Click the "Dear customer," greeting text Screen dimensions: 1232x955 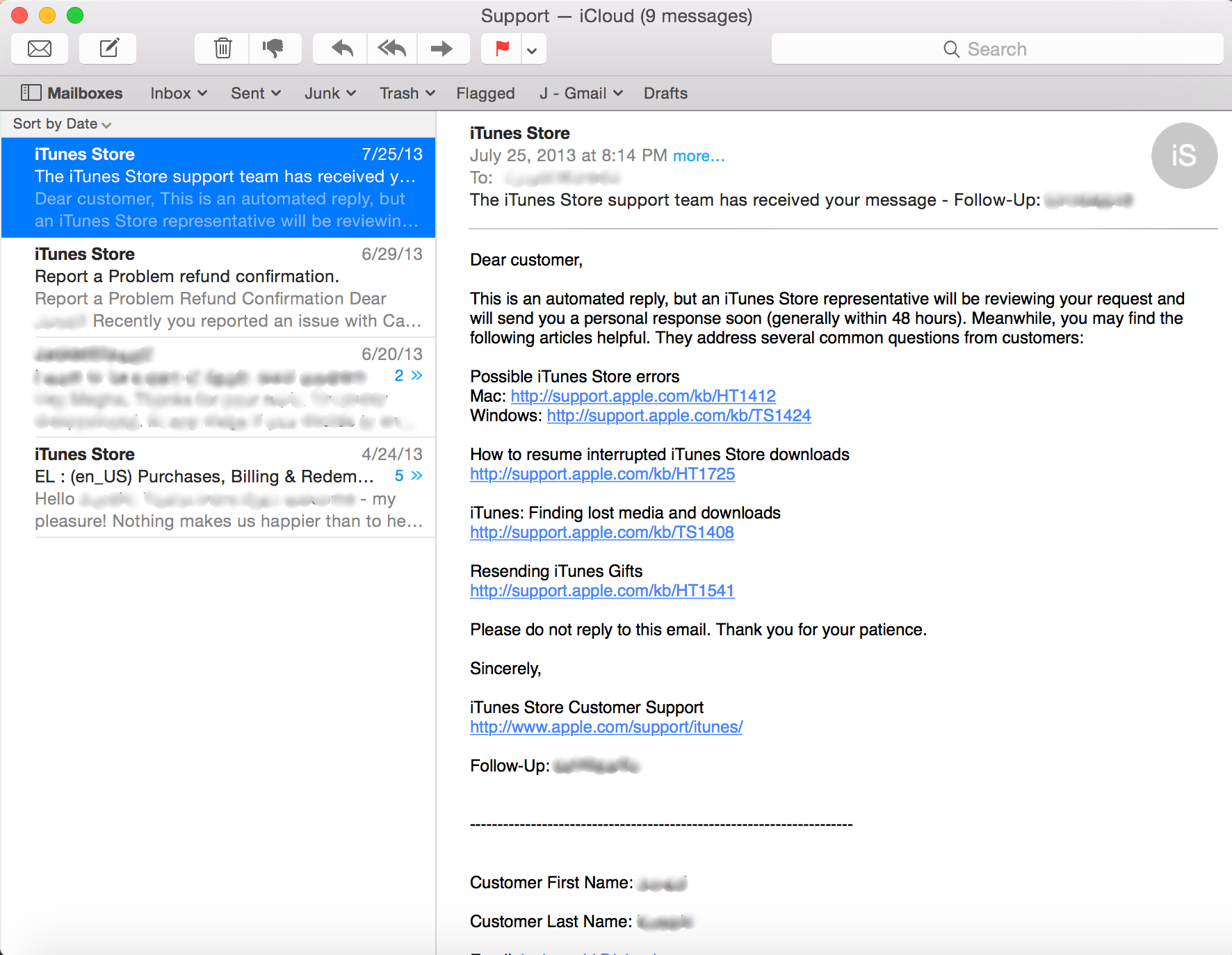coord(526,260)
